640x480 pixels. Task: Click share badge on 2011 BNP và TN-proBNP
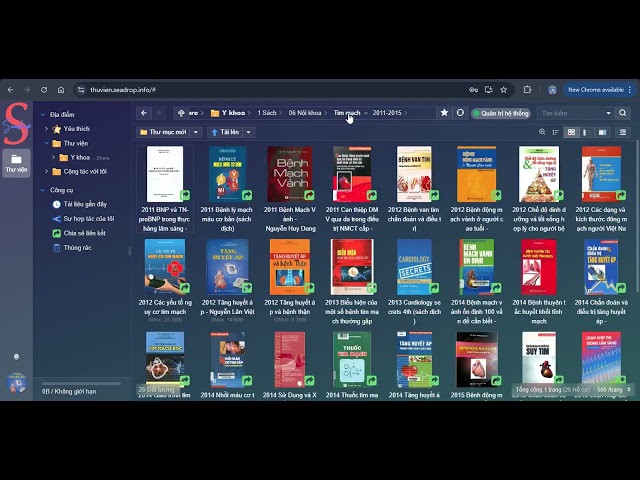coord(185,195)
